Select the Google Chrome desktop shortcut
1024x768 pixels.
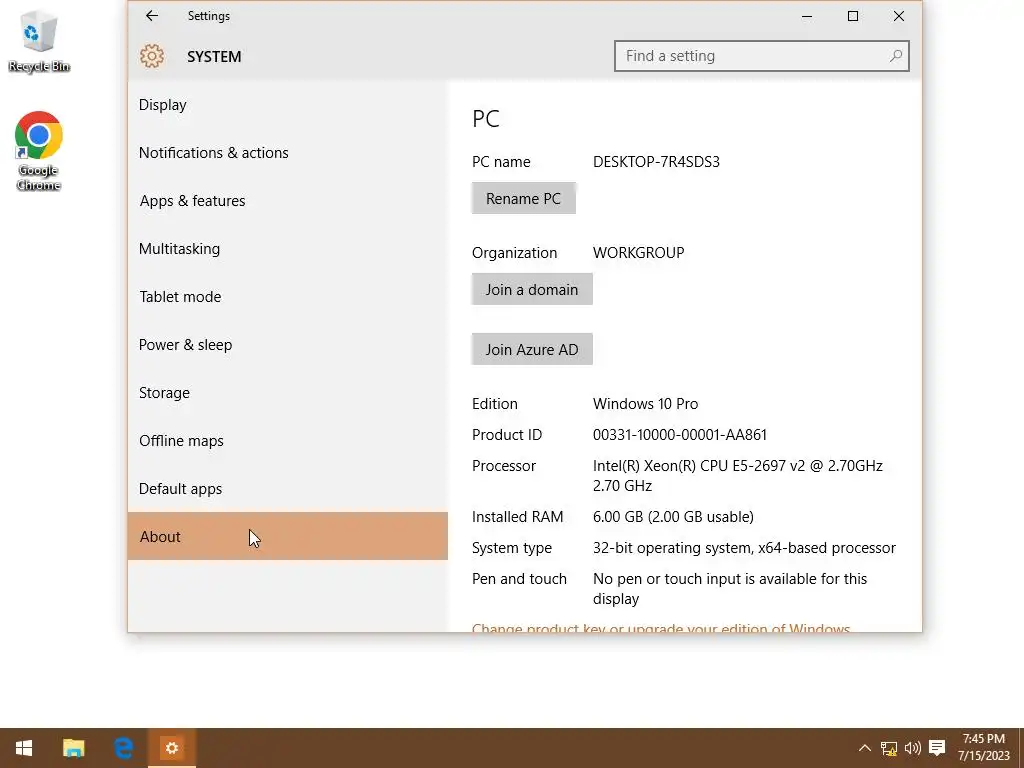[x=39, y=151]
